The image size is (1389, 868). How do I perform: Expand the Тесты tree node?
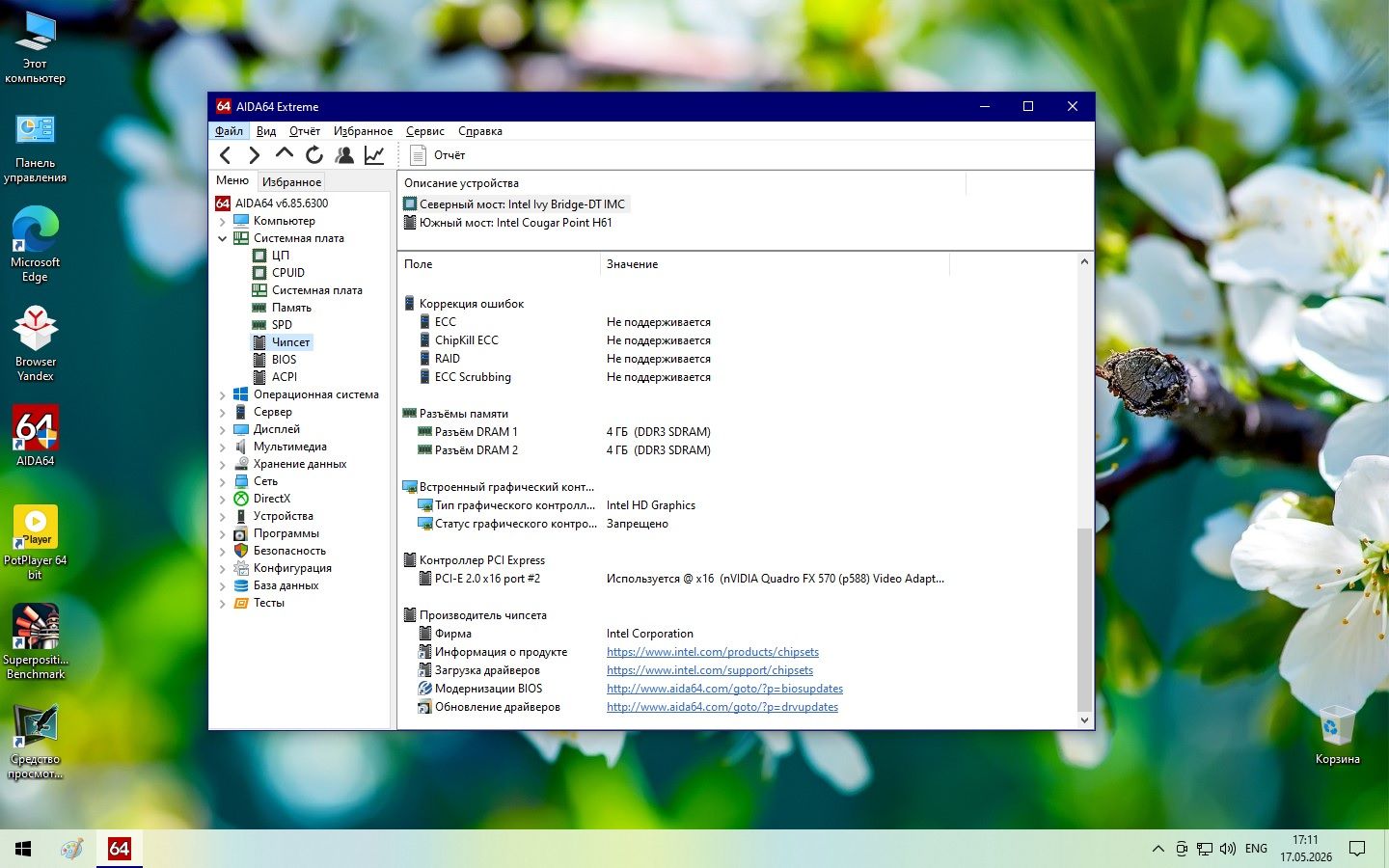(x=223, y=603)
